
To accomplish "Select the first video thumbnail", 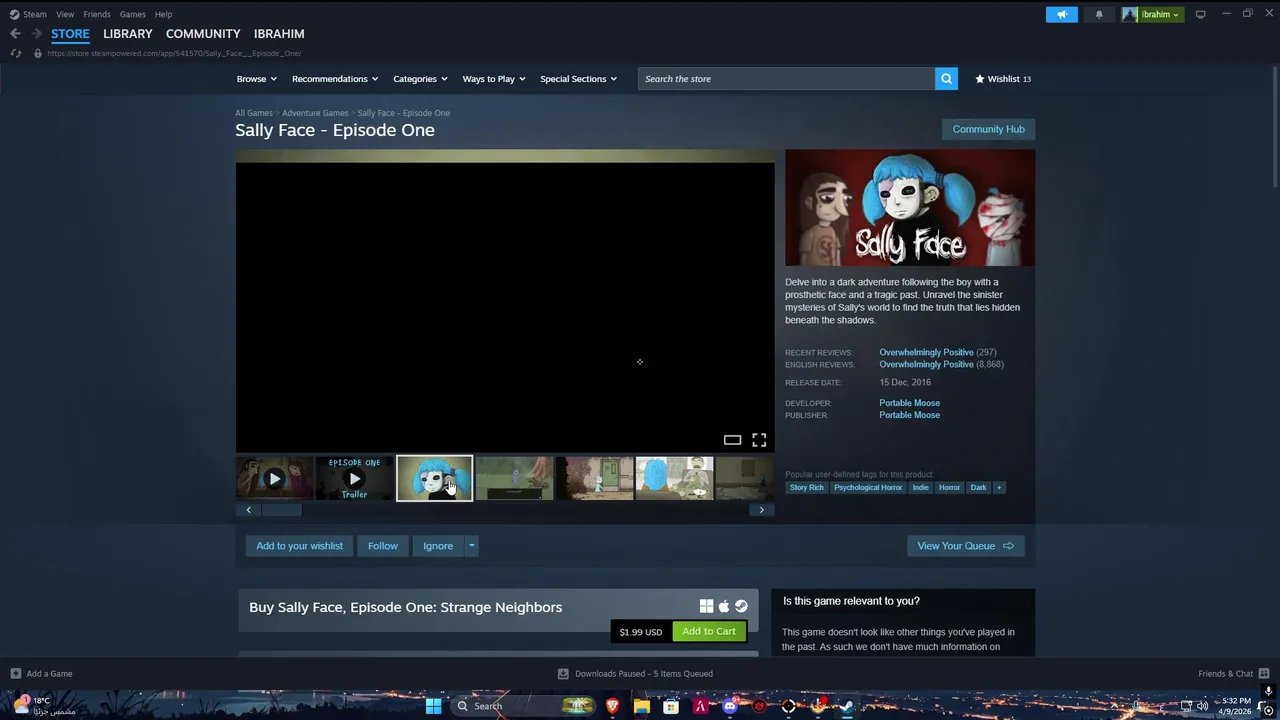I will [x=274, y=478].
